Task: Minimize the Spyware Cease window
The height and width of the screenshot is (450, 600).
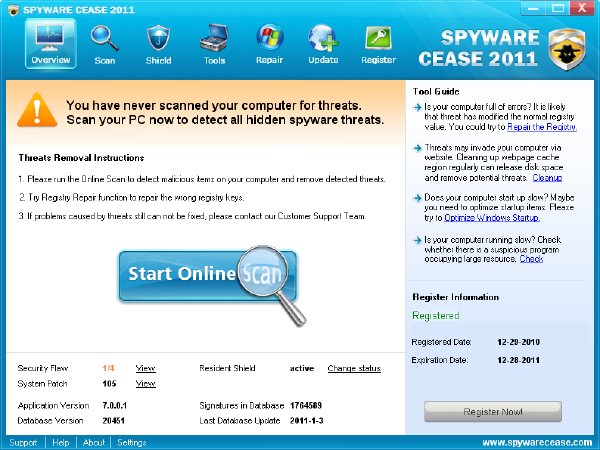Action: point(533,8)
